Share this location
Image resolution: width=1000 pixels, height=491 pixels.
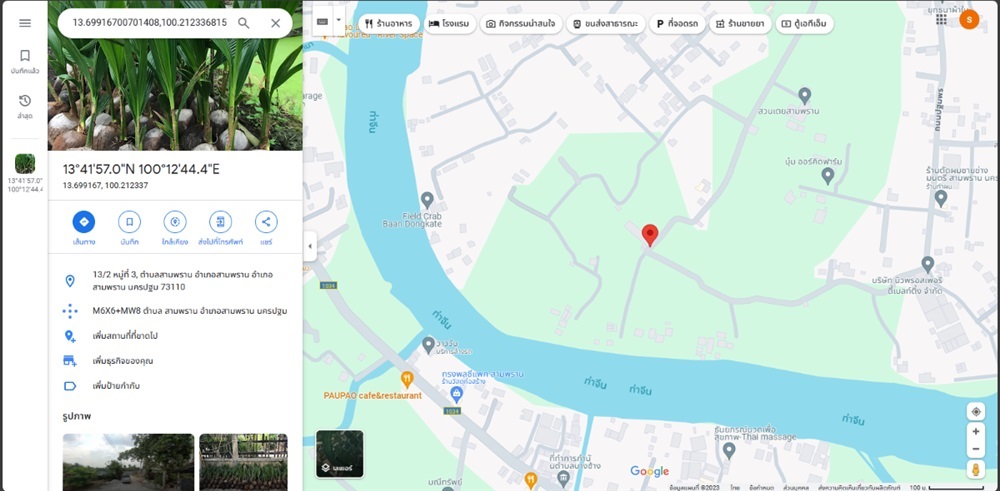[266, 222]
